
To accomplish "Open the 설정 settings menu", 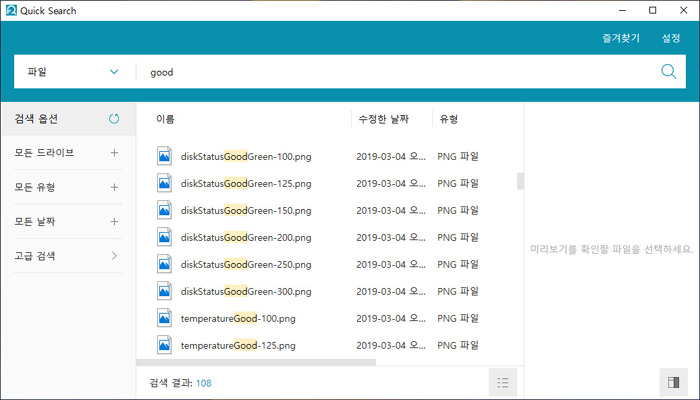I will tap(670, 38).
